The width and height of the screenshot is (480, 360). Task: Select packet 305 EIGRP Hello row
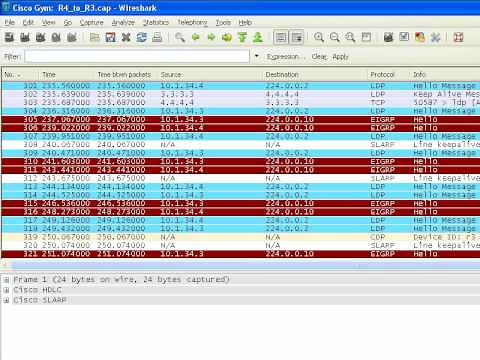[x=241, y=119]
